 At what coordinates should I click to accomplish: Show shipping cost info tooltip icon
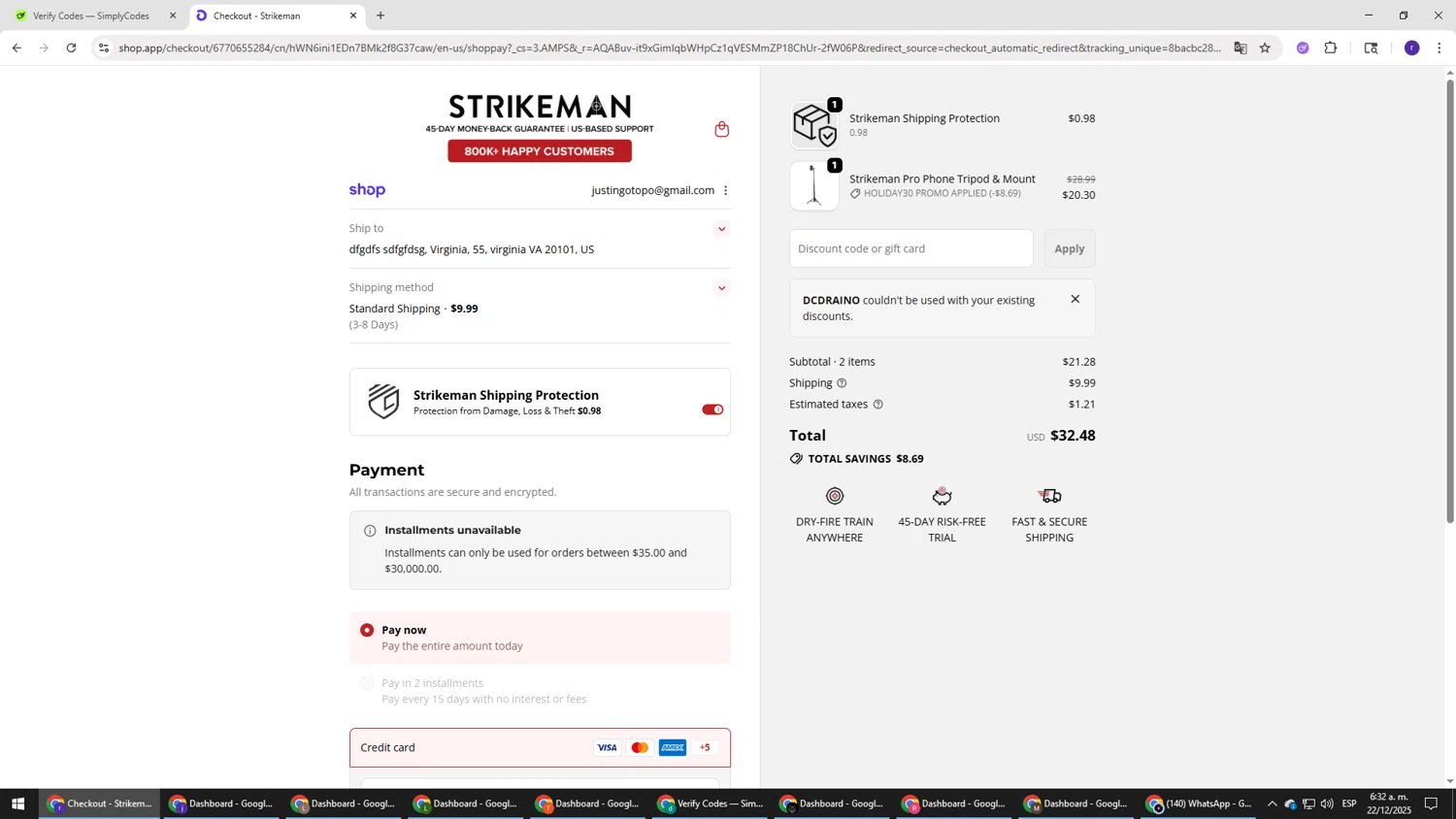842,383
